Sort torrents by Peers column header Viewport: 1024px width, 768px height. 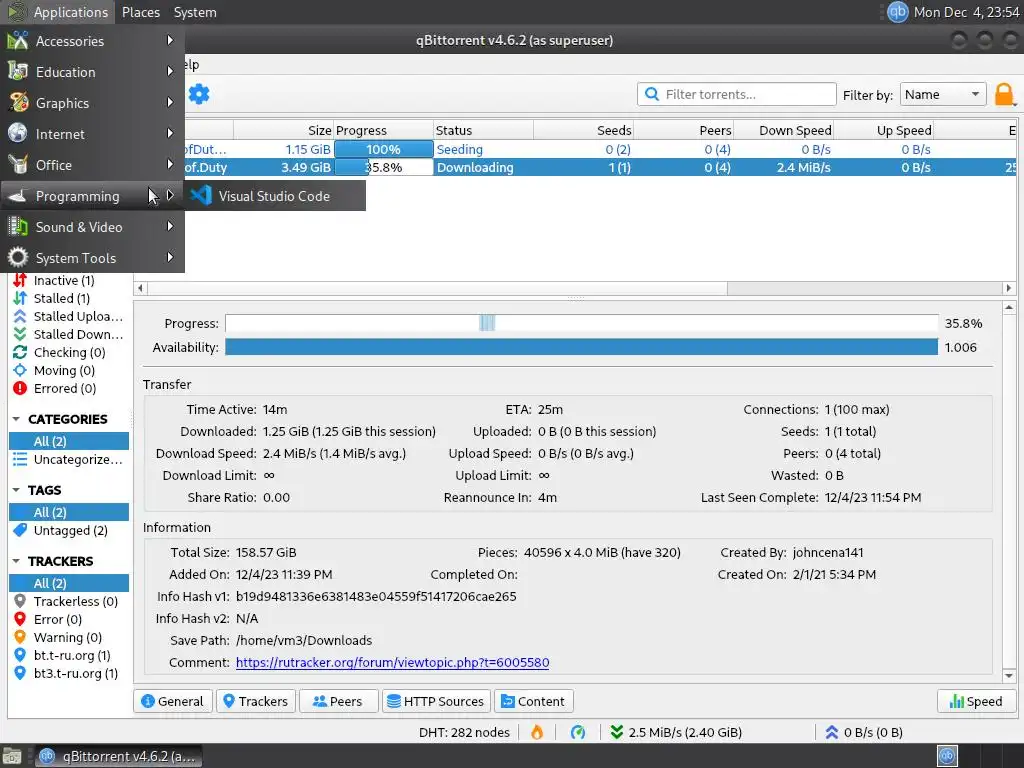click(x=684, y=130)
